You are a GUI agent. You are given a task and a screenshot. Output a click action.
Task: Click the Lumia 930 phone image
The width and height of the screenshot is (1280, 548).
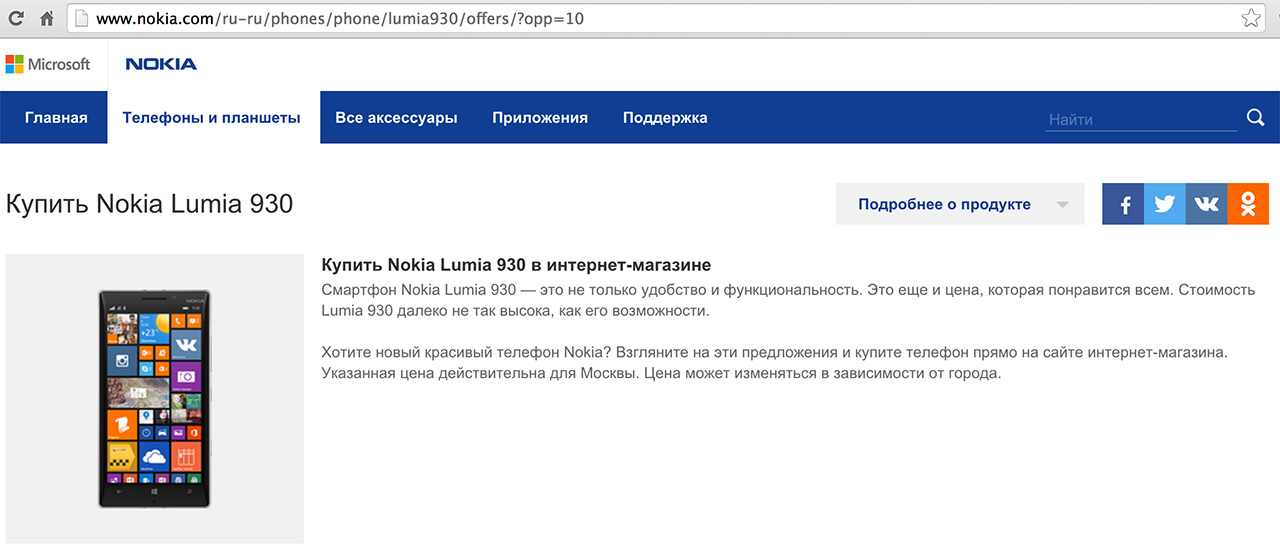[155, 398]
